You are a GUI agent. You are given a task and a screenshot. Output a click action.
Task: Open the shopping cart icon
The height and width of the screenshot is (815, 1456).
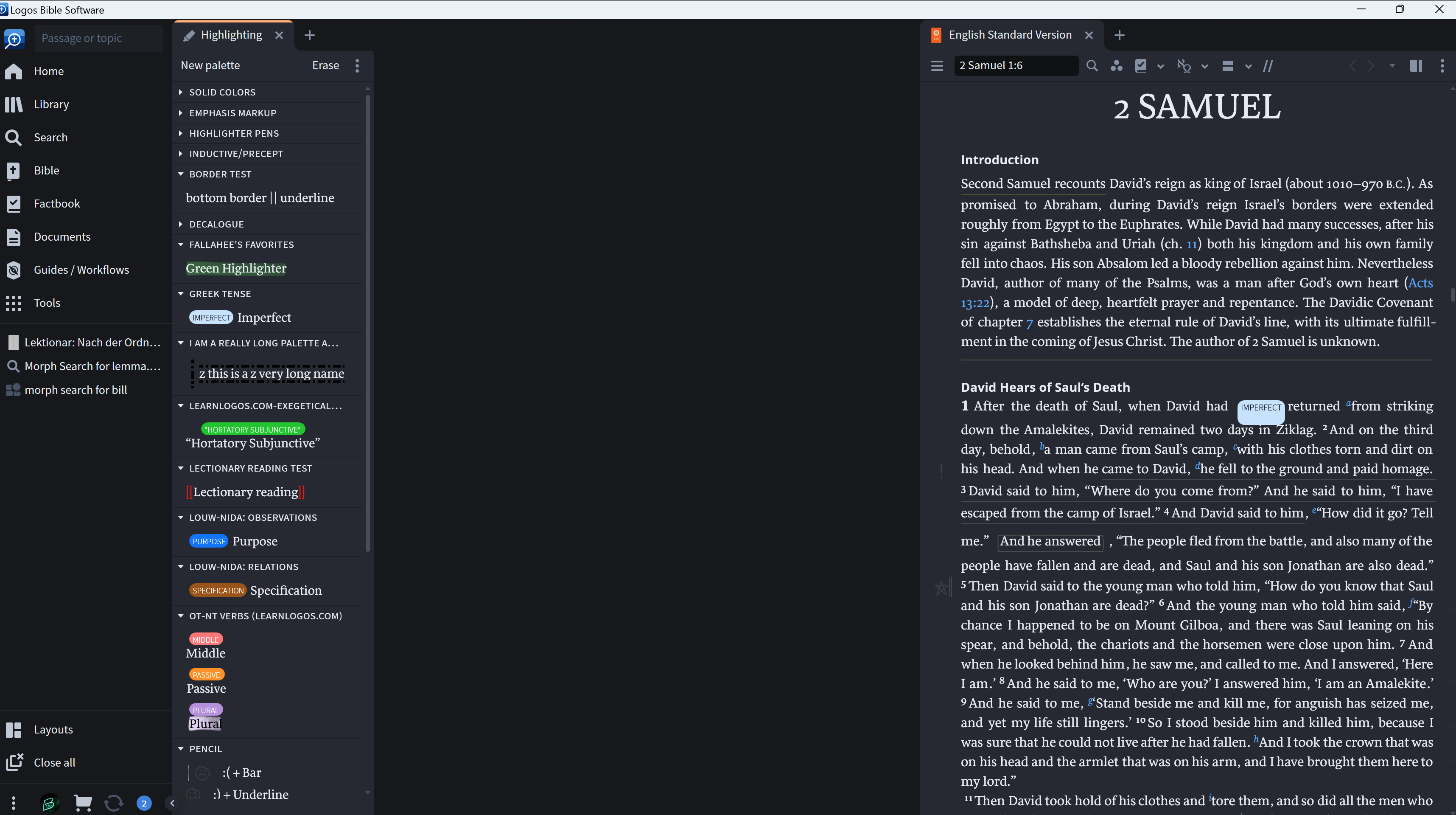tap(83, 803)
